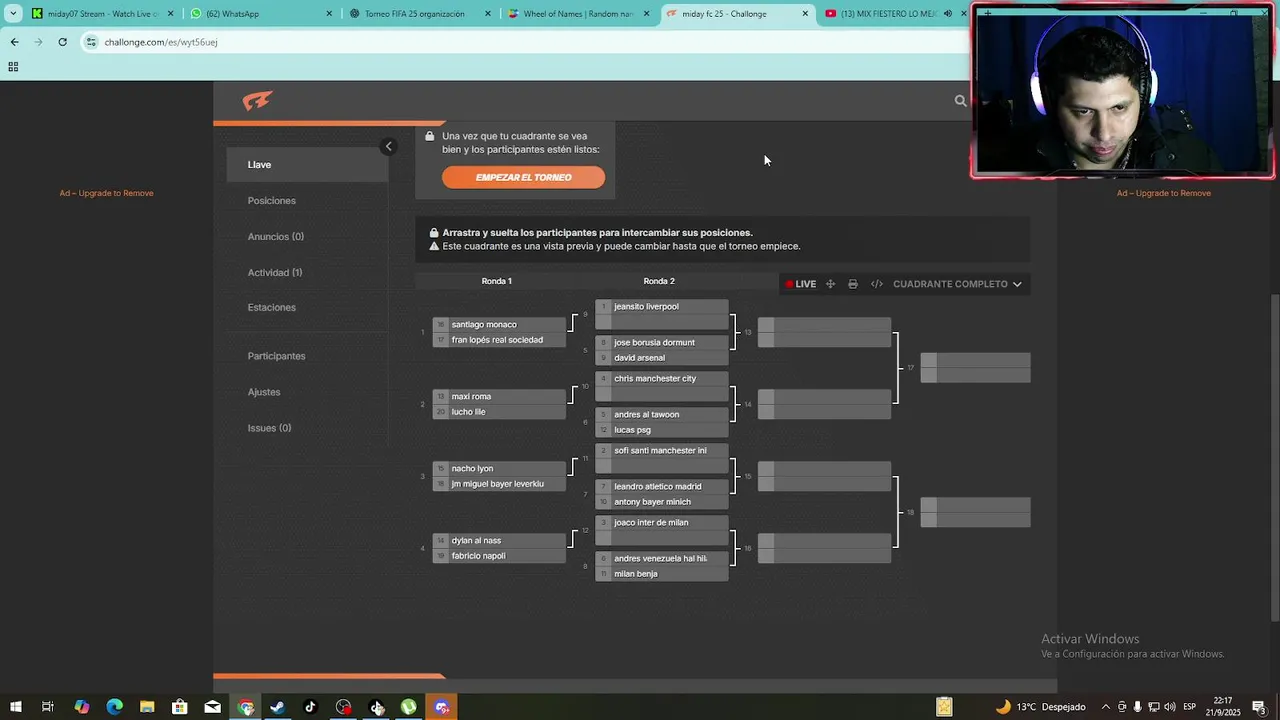The image size is (1280, 720).
Task: Select participant joaco inter de milan
Action: [662, 523]
